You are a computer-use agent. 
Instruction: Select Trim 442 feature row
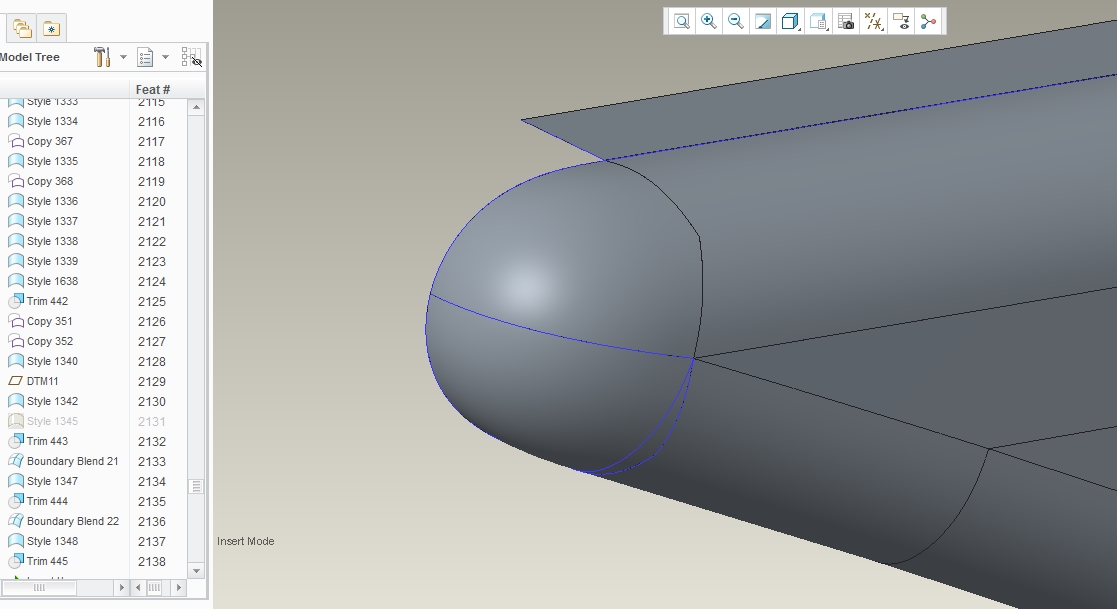(47, 301)
